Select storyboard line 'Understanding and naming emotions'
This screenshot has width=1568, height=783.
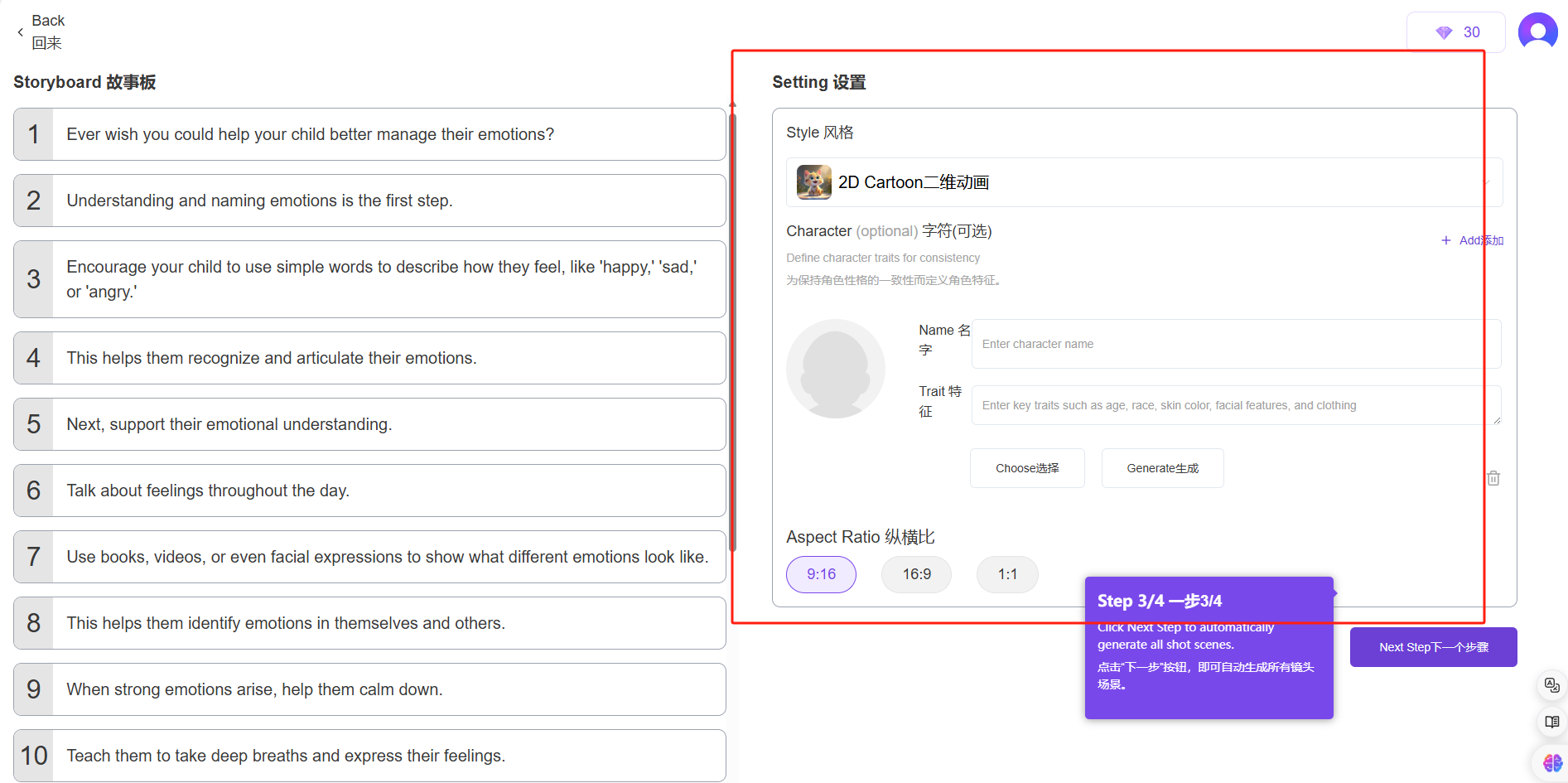[369, 201]
